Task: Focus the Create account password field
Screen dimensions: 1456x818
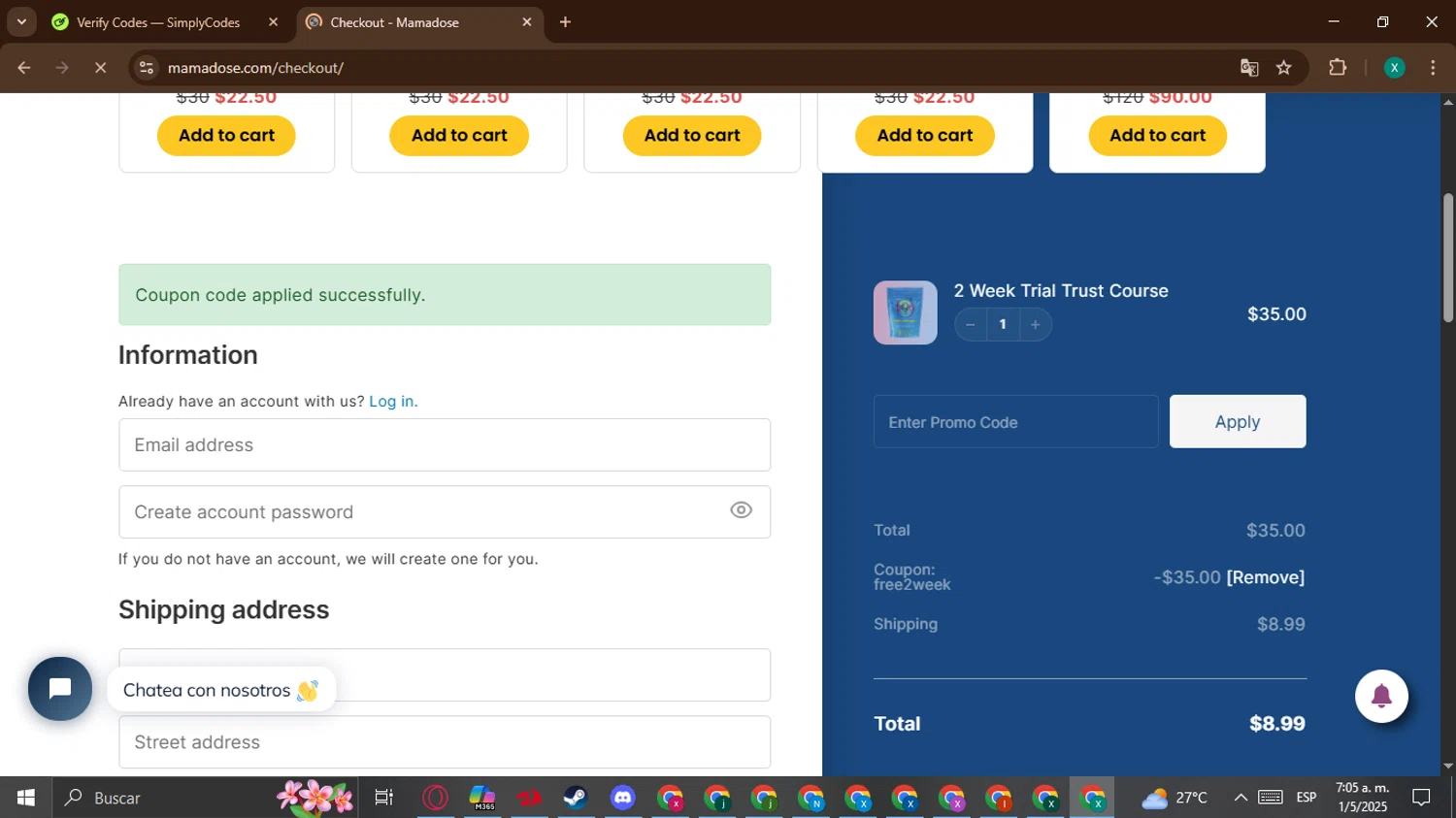Action: (x=445, y=511)
